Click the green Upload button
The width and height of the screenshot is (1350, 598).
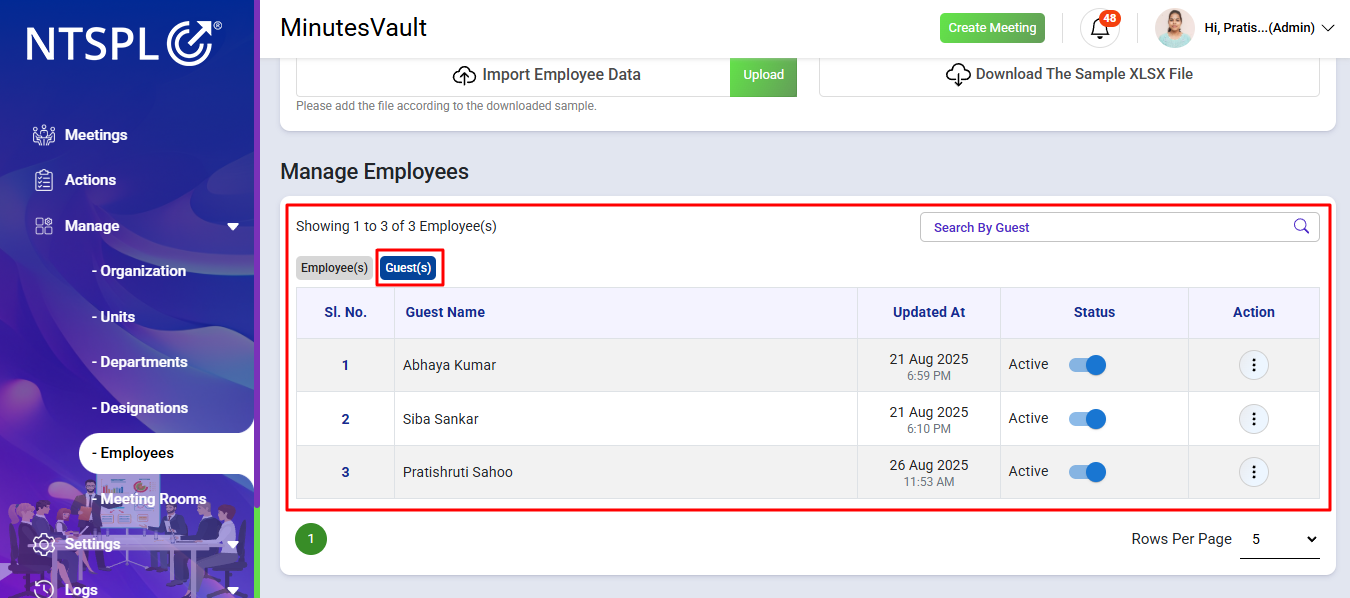[763, 75]
